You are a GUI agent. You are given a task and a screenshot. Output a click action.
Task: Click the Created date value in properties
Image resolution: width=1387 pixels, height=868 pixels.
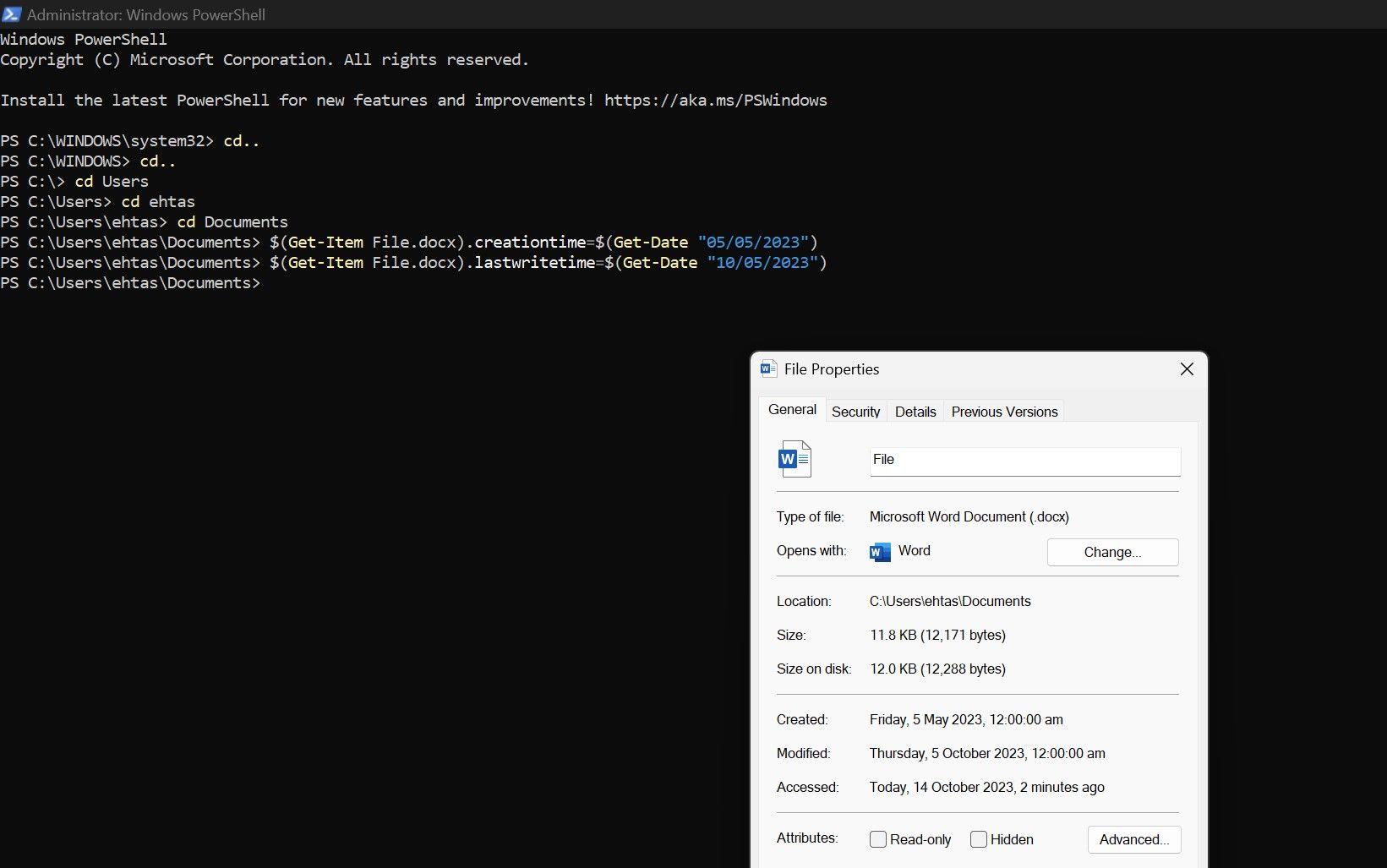coord(966,720)
